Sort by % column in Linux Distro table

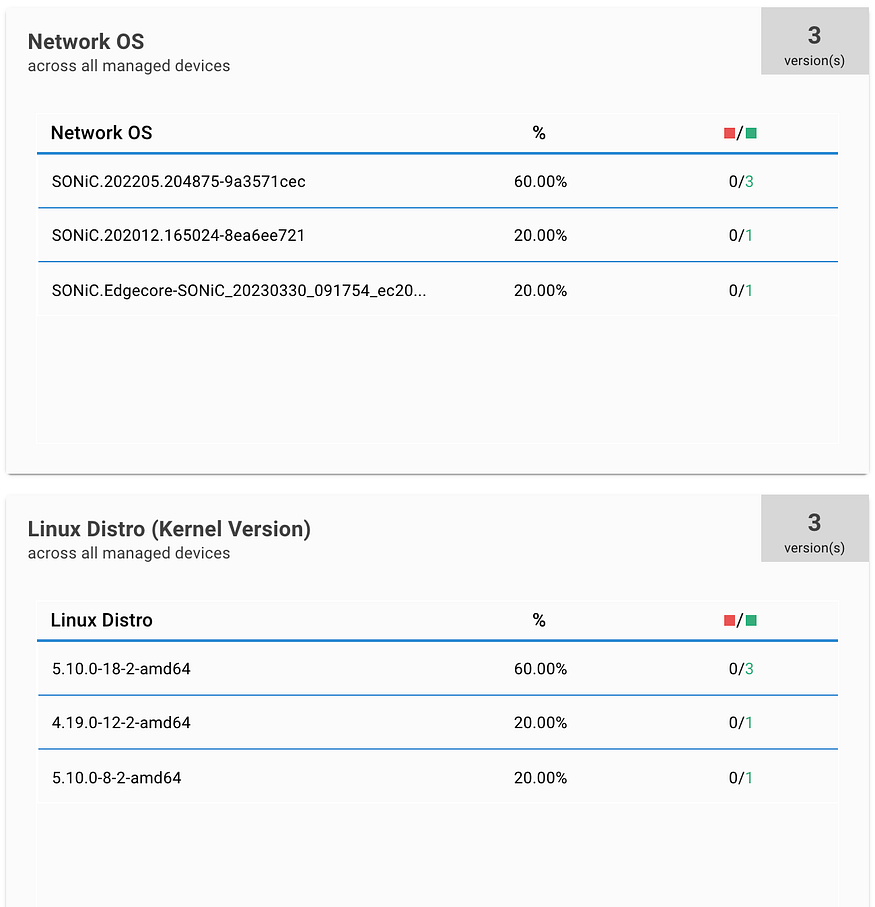539,621
